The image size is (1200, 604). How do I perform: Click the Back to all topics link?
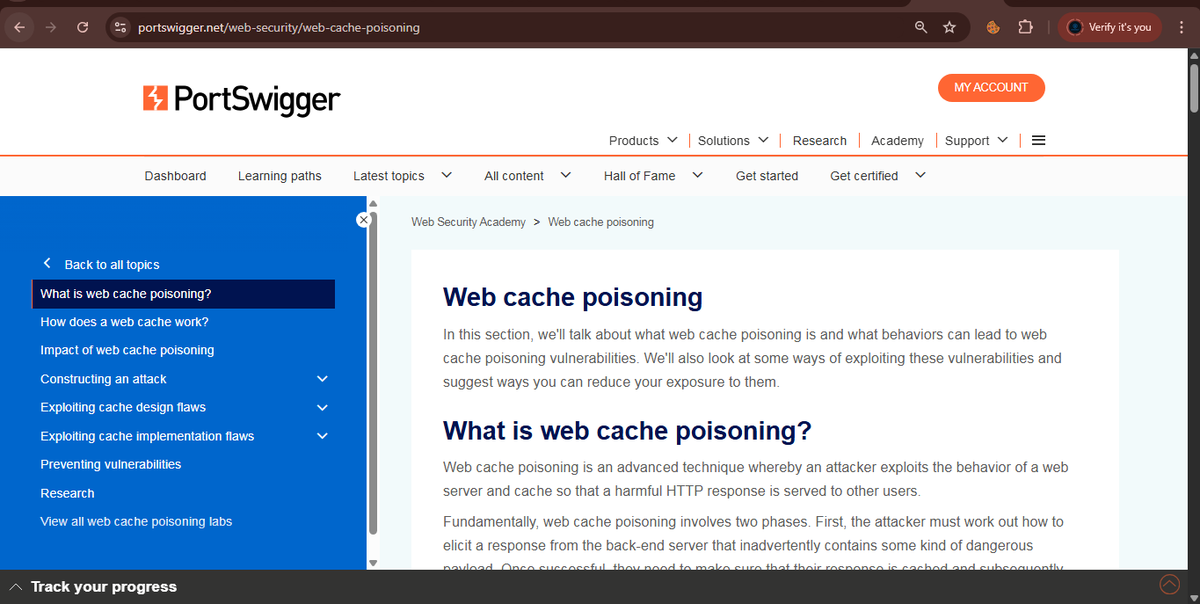[x=112, y=264]
